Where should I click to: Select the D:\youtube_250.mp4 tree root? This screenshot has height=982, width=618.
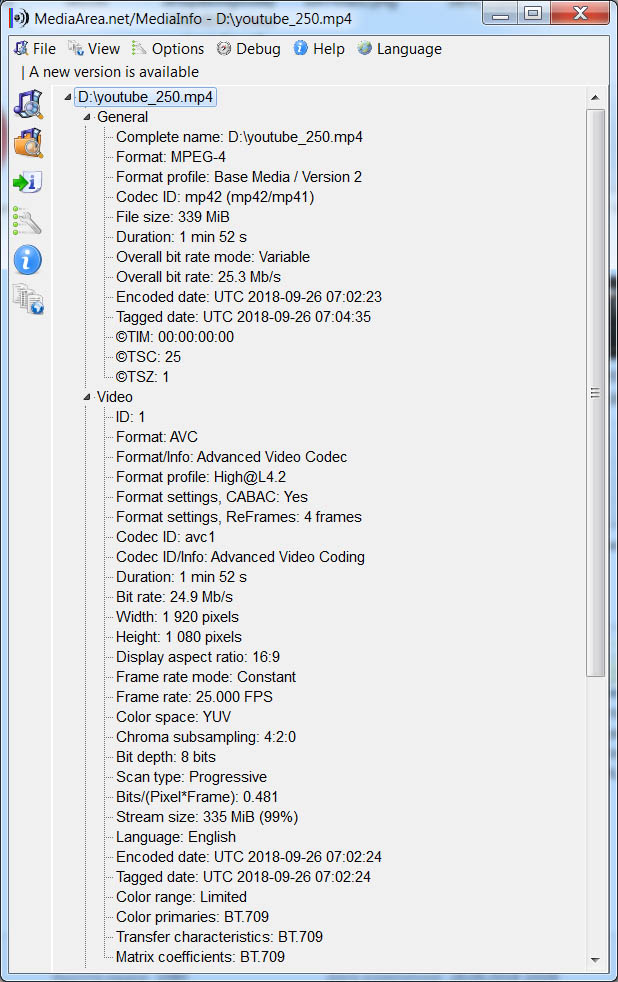tap(145, 97)
